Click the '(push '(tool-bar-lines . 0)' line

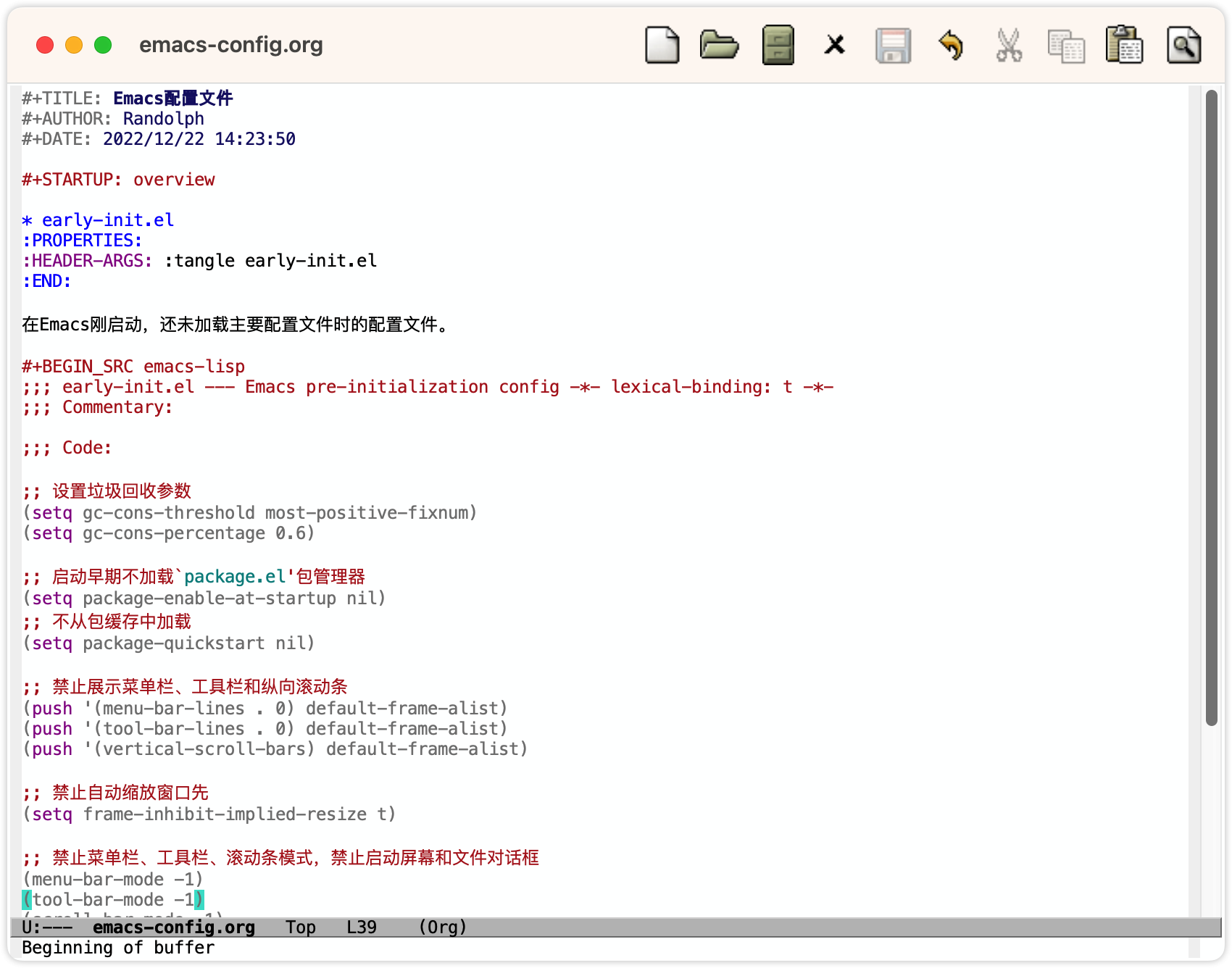(265, 729)
